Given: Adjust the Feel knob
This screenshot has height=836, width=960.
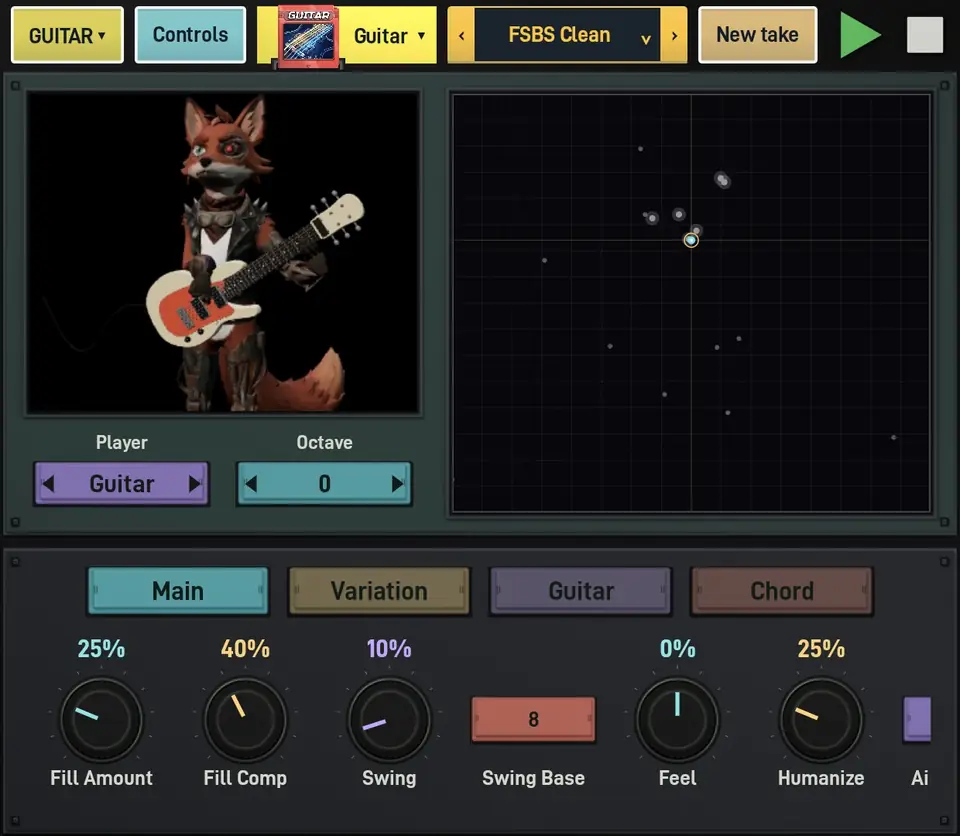Looking at the screenshot, I should point(677,719).
